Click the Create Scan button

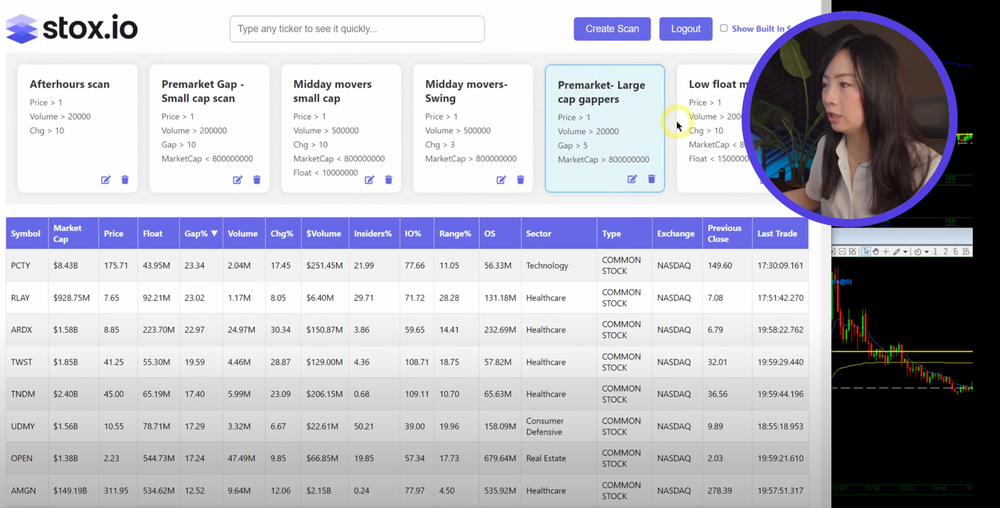(612, 29)
